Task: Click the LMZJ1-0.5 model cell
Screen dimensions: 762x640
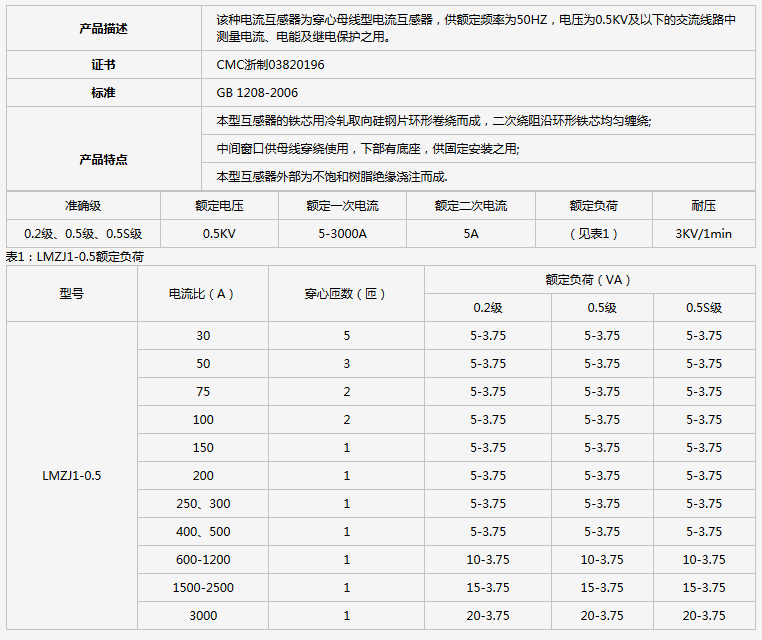Action: pos(71,476)
